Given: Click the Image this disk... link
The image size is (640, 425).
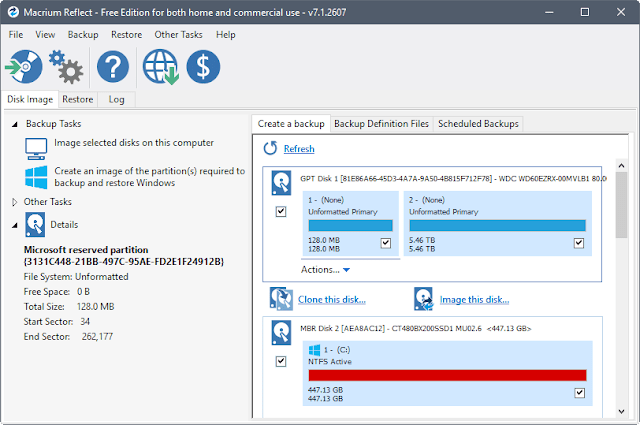Looking at the screenshot, I should tap(474, 300).
